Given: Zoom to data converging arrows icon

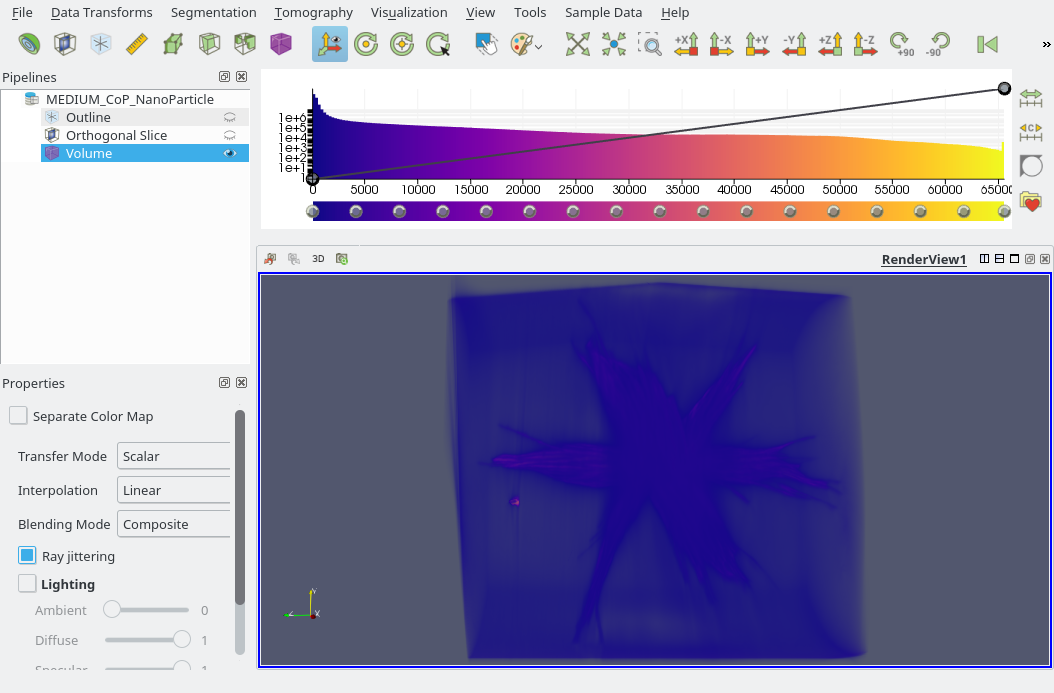Looking at the screenshot, I should tap(614, 44).
